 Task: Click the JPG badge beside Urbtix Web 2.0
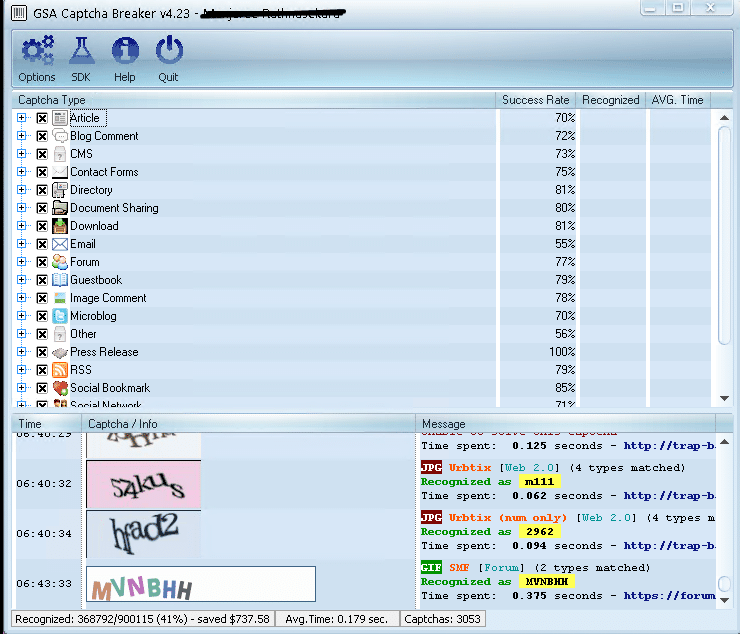[x=431, y=467]
